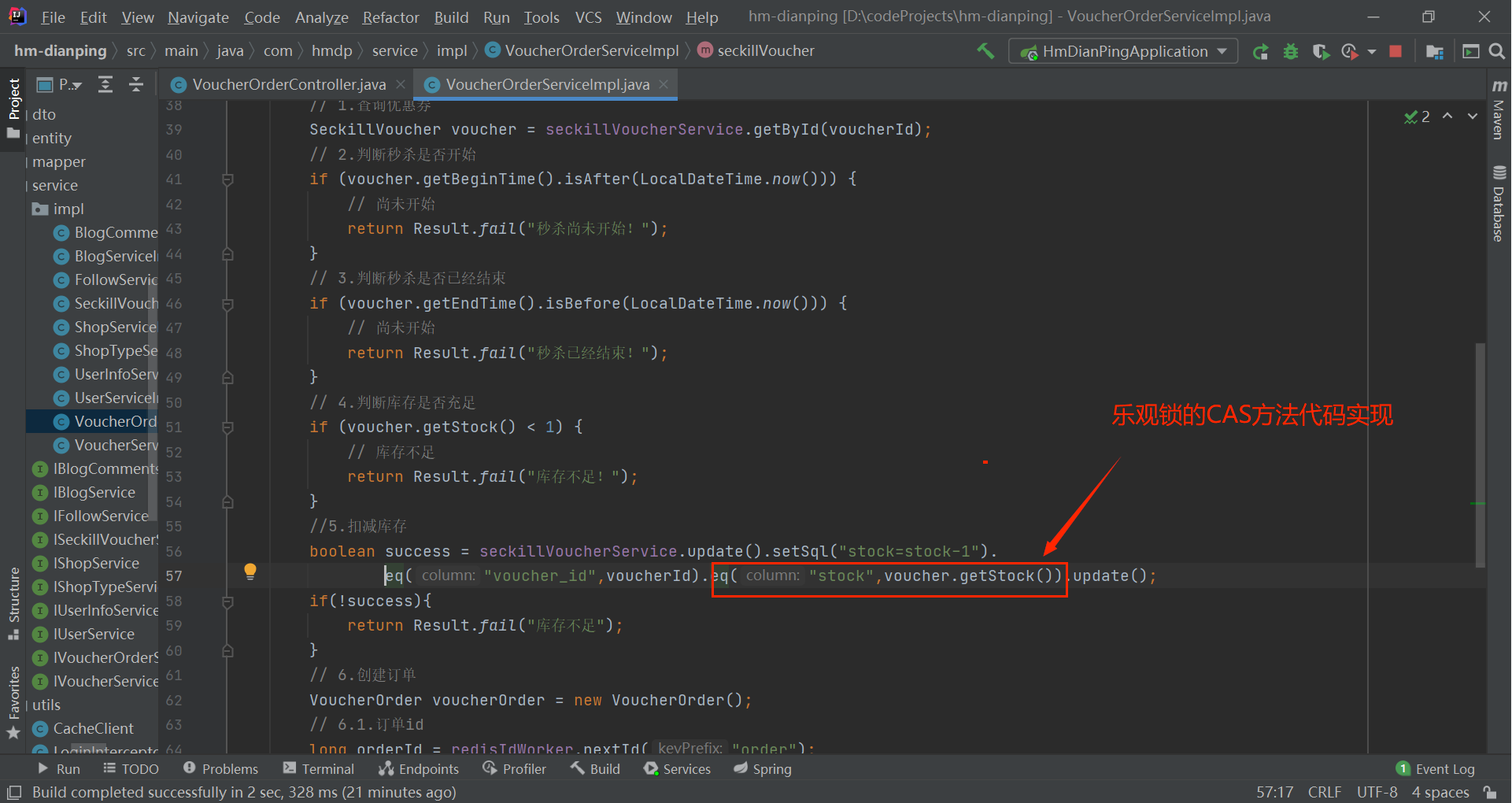Collapse the if block at line 58
The width and height of the screenshot is (1512, 803).
227,601
